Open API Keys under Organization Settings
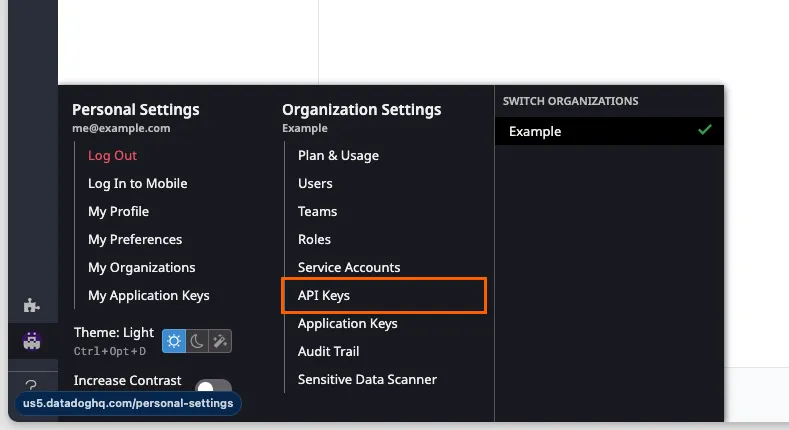This screenshot has width=789, height=430. (384, 296)
